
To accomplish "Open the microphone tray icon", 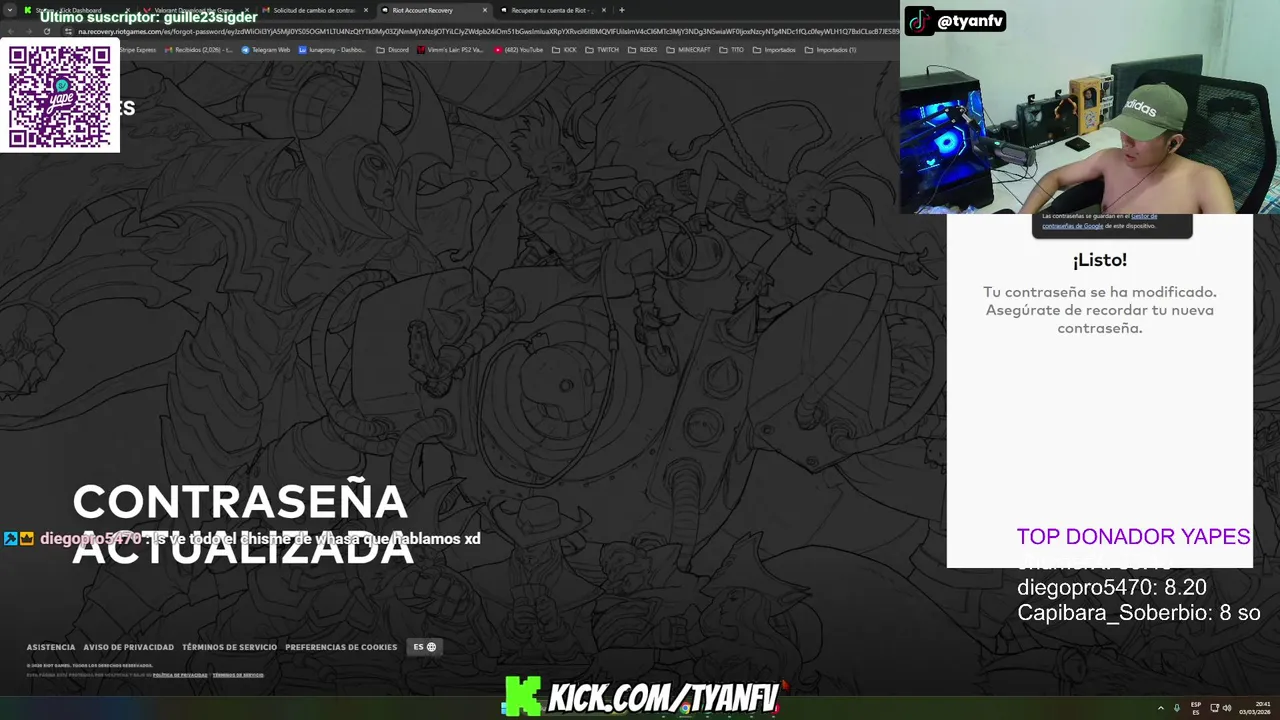I will click(1177, 708).
